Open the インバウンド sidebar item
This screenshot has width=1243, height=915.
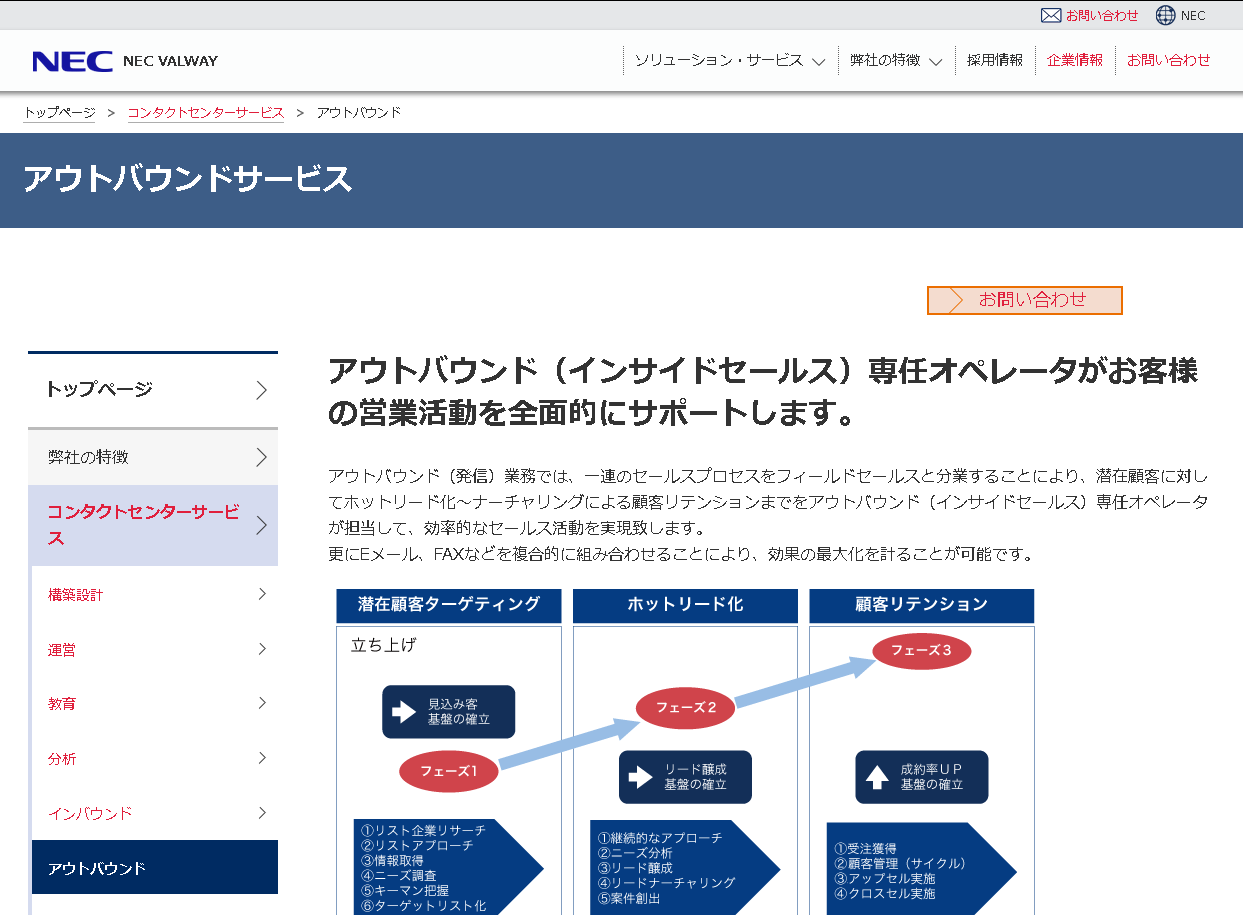click(155, 814)
